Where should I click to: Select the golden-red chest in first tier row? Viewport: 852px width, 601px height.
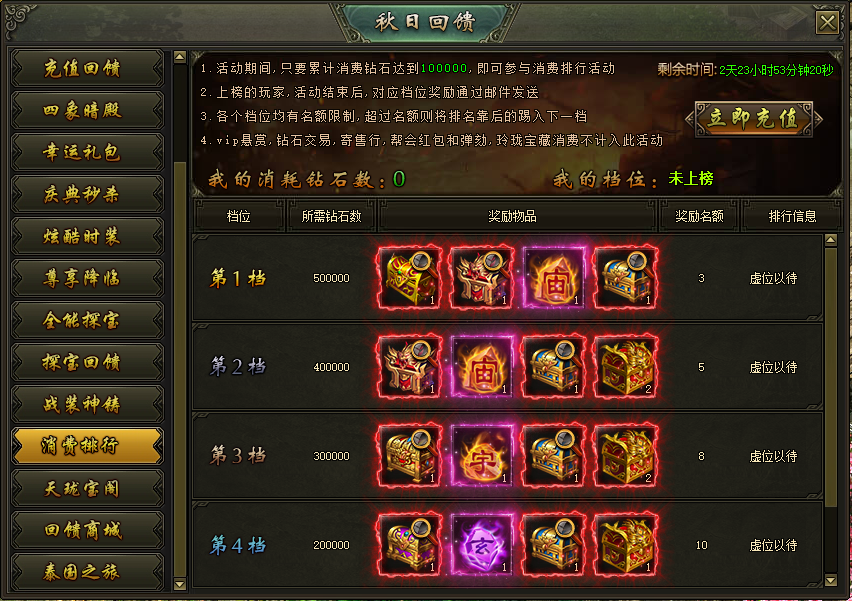tap(409, 278)
